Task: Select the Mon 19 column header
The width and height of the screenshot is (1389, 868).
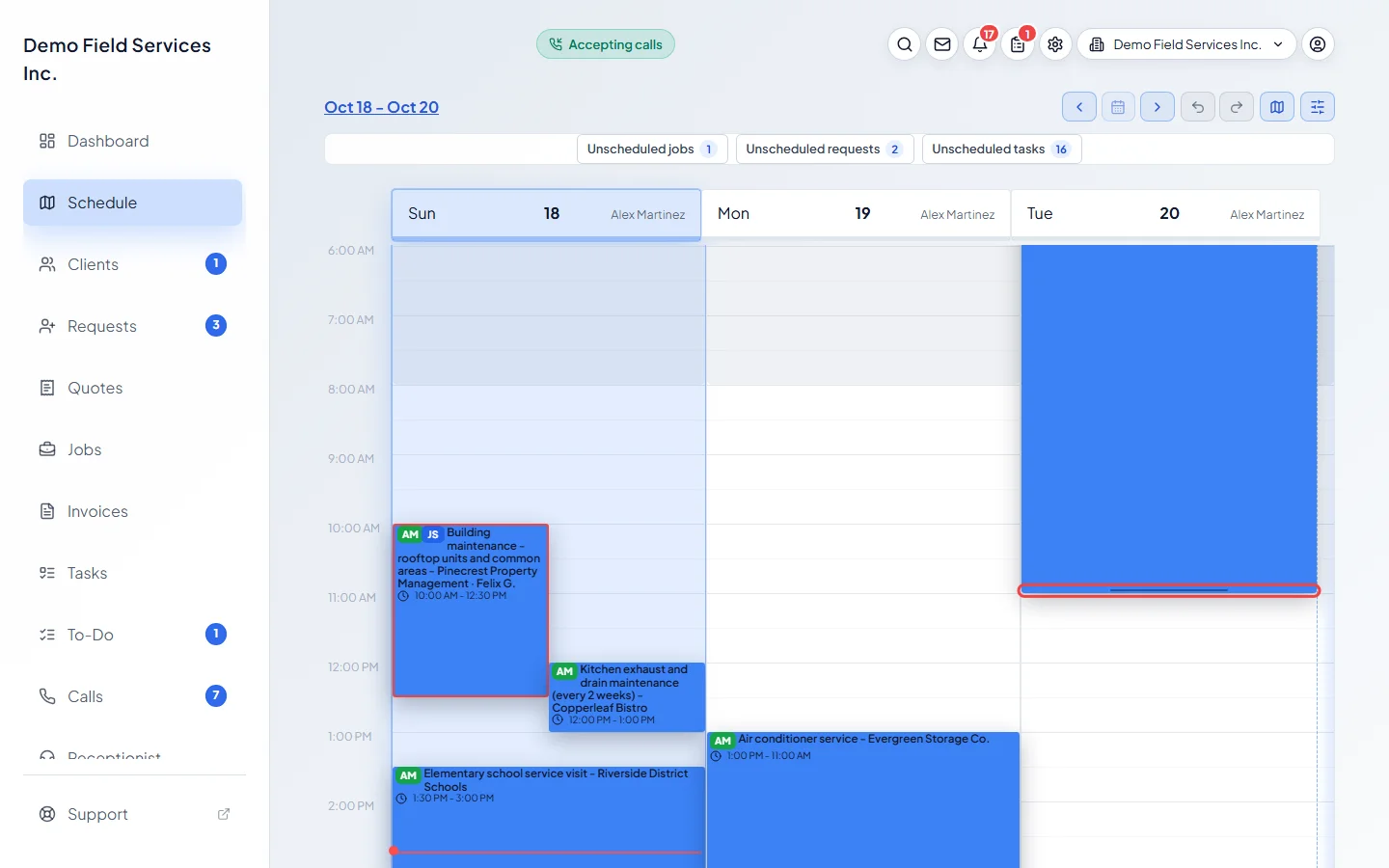Action: [x=856, y=214]
